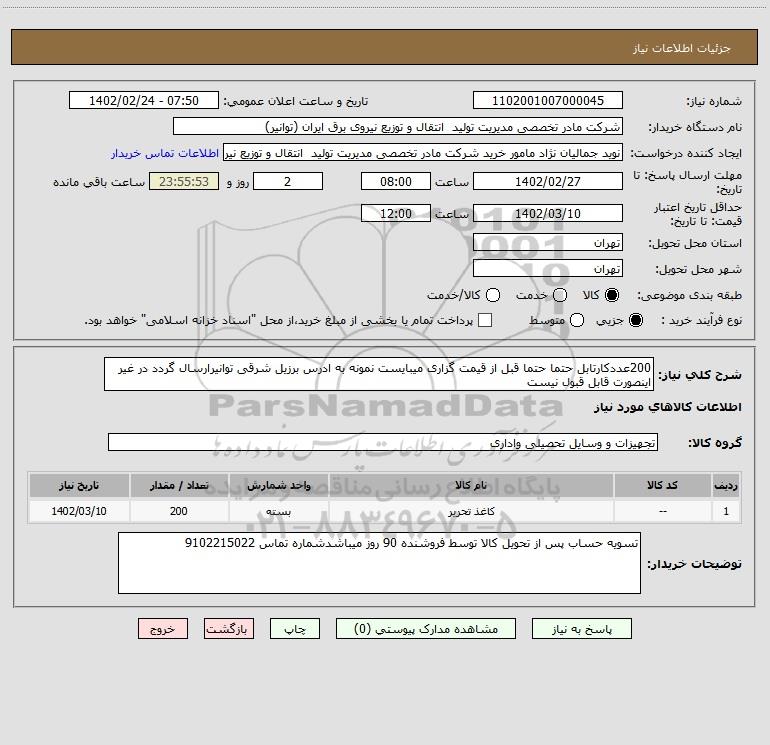Screen dimensions: 770x745
Task: Click the row number 1 cell
Action: pyautogui.click(x=726, y=511)
